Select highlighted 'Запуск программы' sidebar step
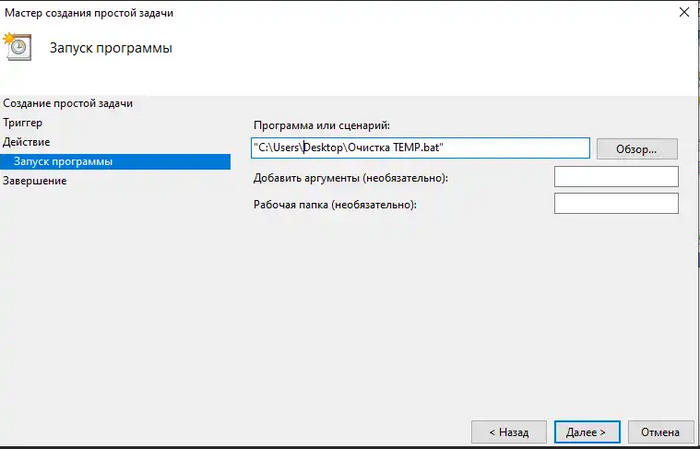 (x=64, y=161)
